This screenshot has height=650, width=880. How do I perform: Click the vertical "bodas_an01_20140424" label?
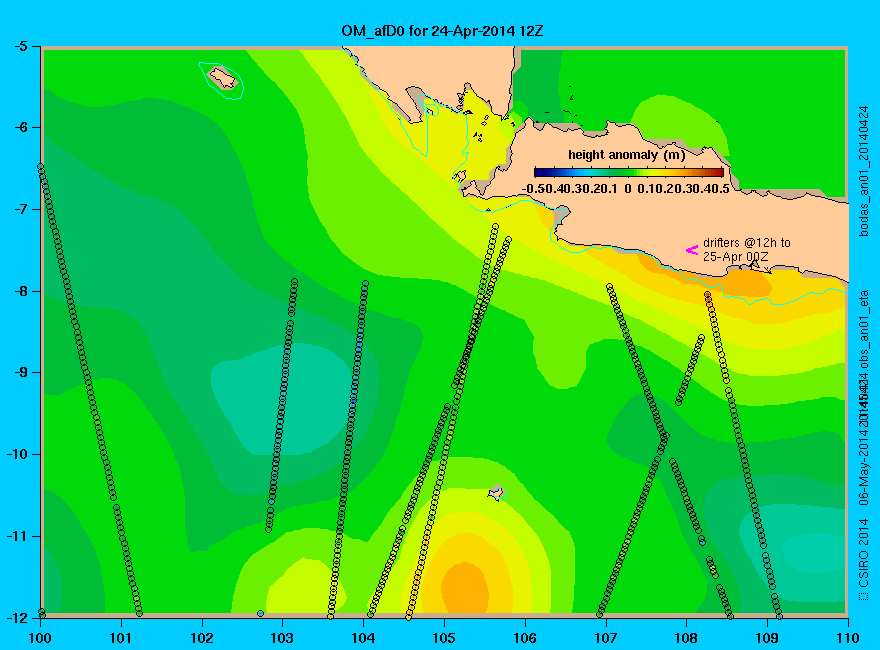(x=864, y=171)
